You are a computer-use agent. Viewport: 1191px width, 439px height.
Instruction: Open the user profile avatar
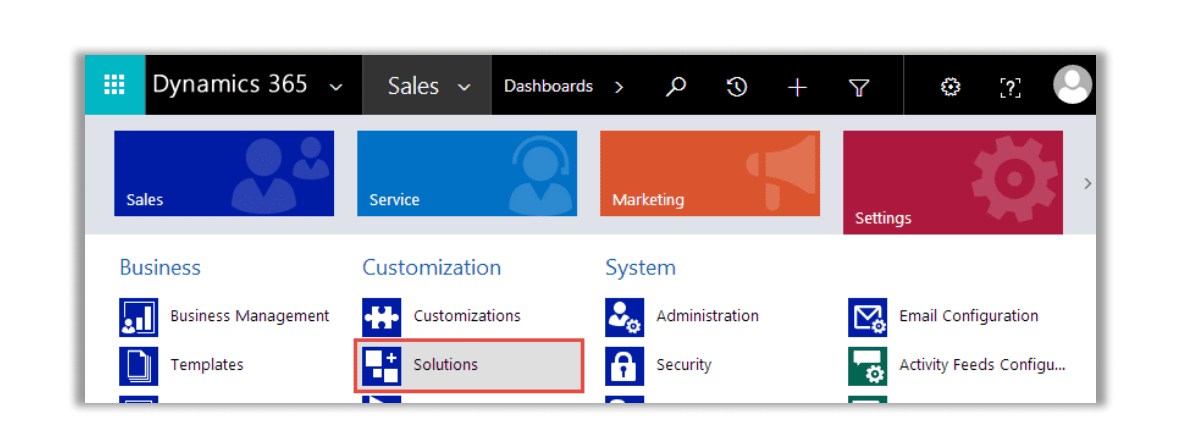pos(1073,85)
